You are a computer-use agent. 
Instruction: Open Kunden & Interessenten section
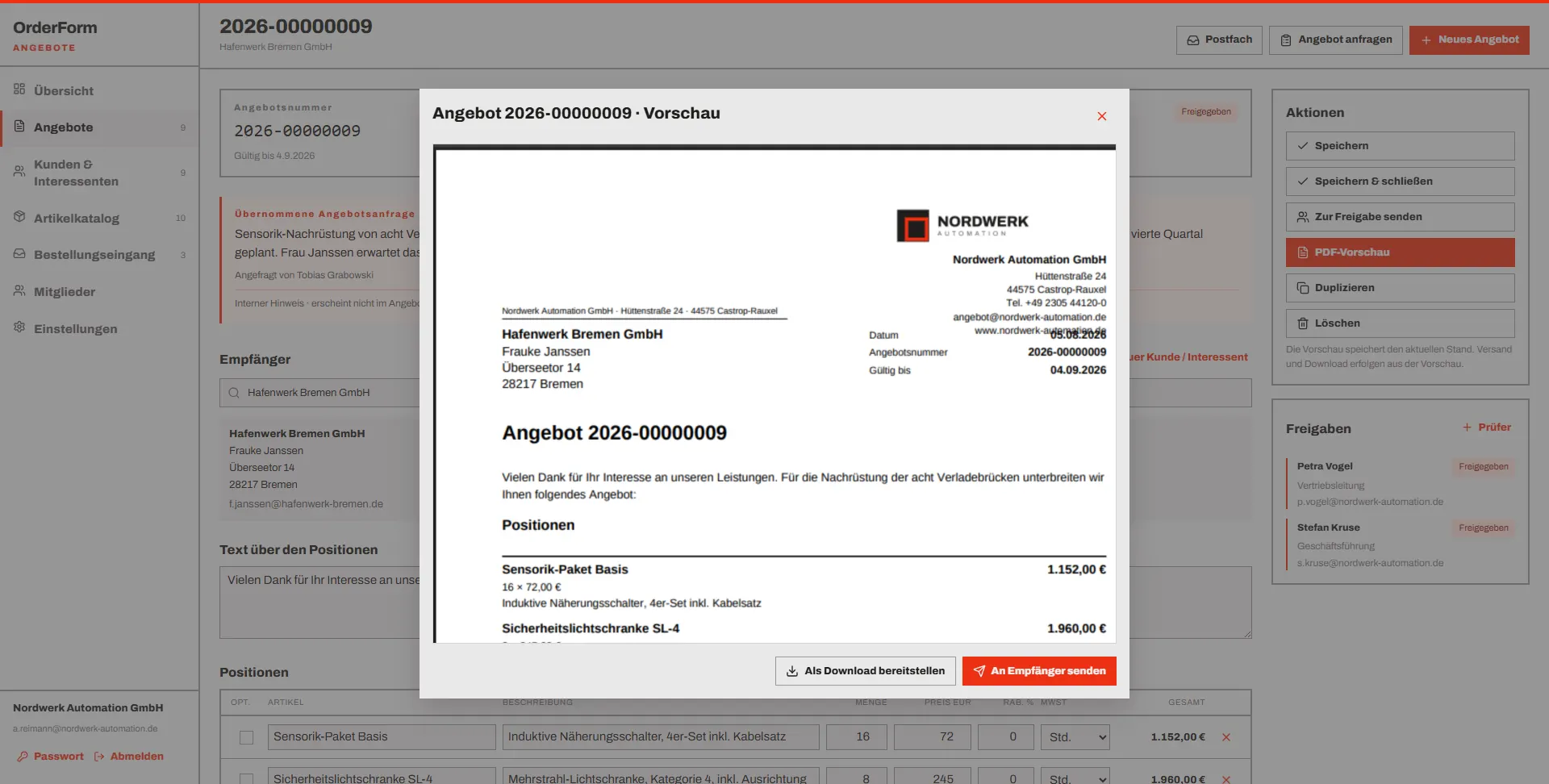coord(99,173)
